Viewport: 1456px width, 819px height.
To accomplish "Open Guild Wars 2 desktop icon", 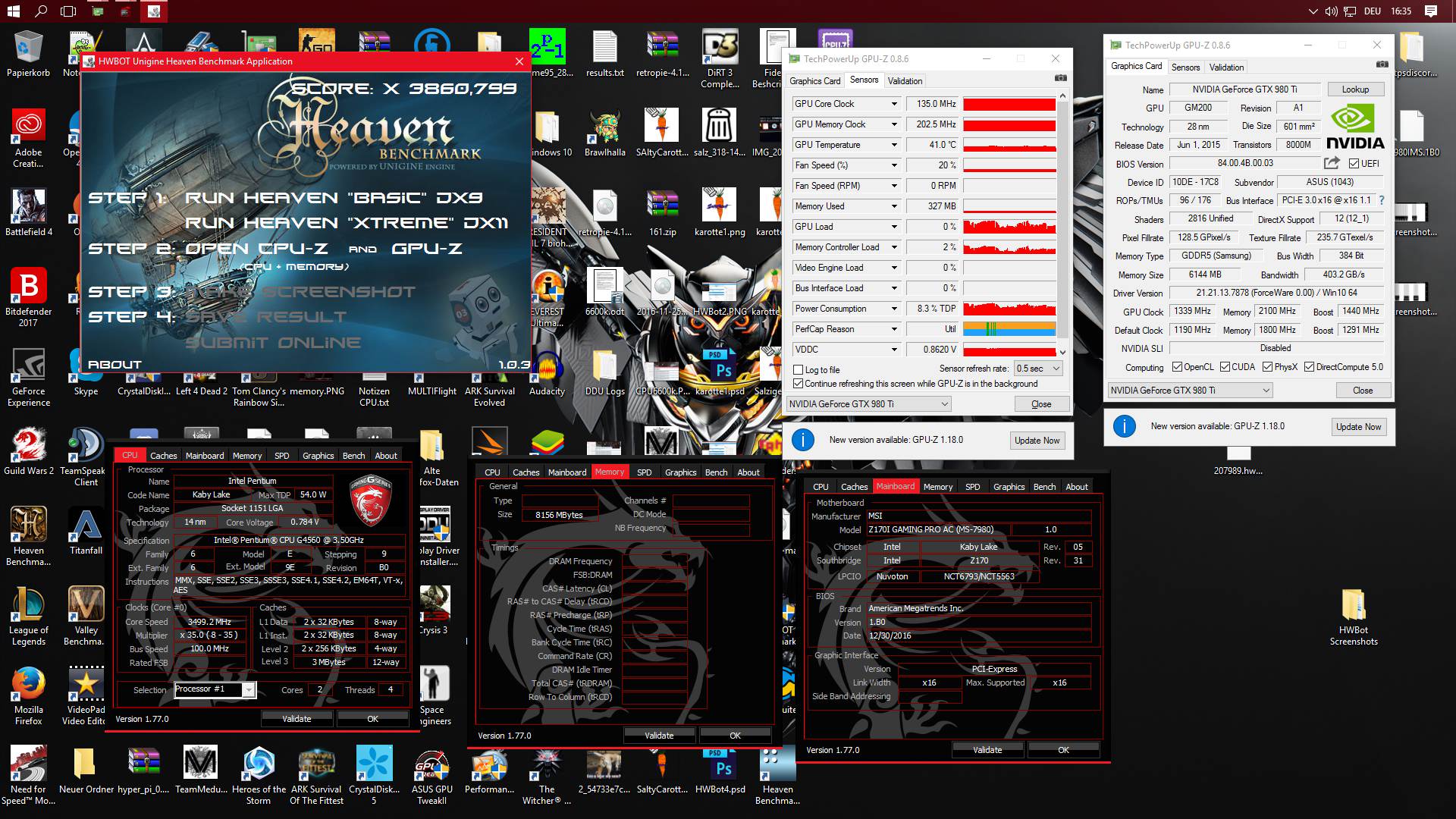I will [x=28, y=452].
